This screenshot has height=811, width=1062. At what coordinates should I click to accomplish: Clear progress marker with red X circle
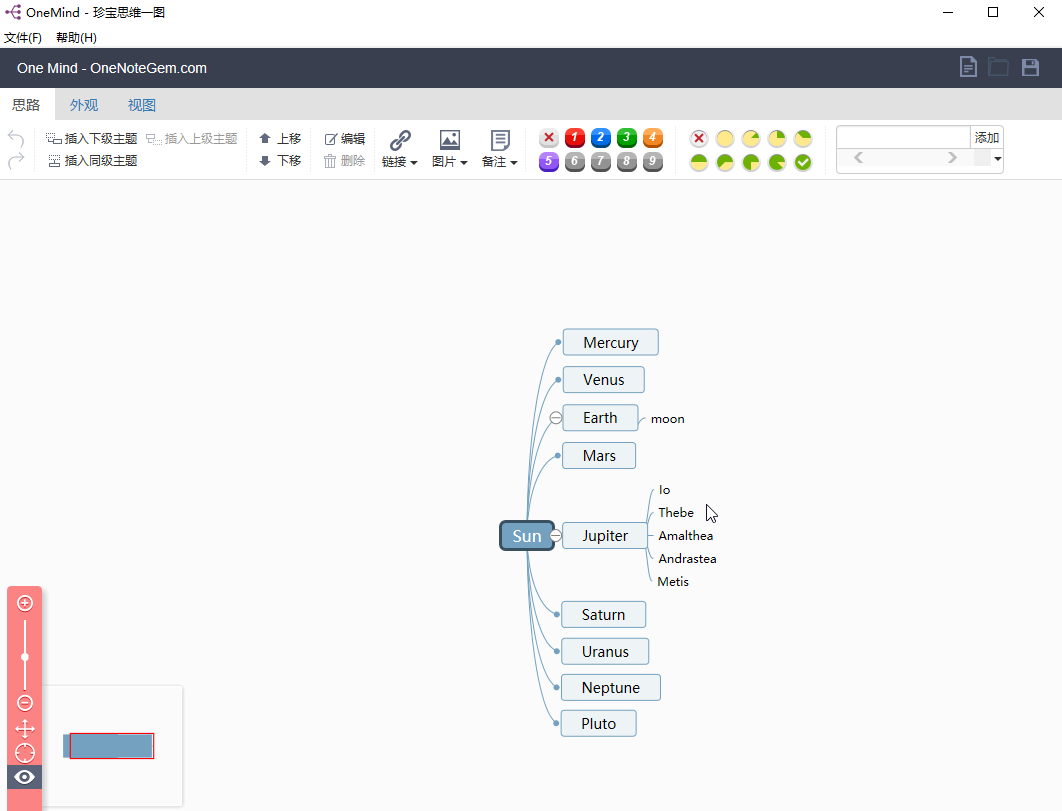click(x=699, y=139)
